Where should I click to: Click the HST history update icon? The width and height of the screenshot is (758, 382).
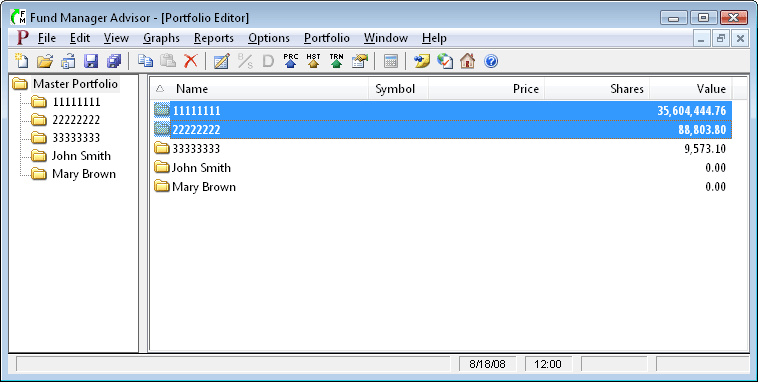pos(313,61)
